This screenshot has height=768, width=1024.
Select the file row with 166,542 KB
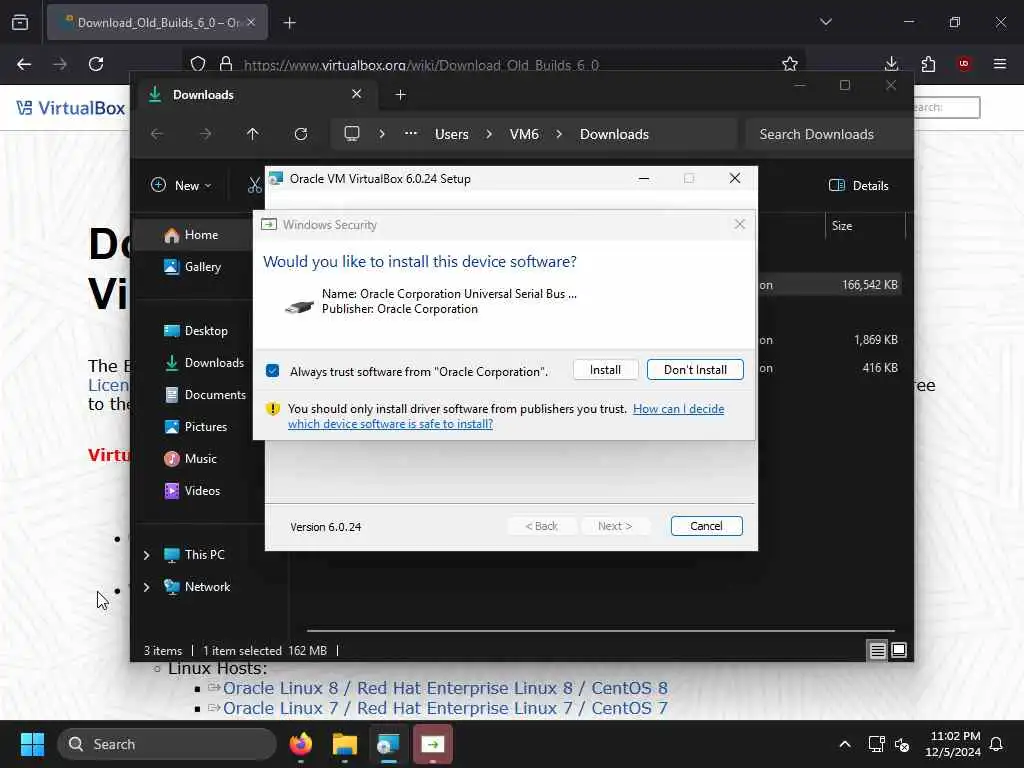pos(829,285)
